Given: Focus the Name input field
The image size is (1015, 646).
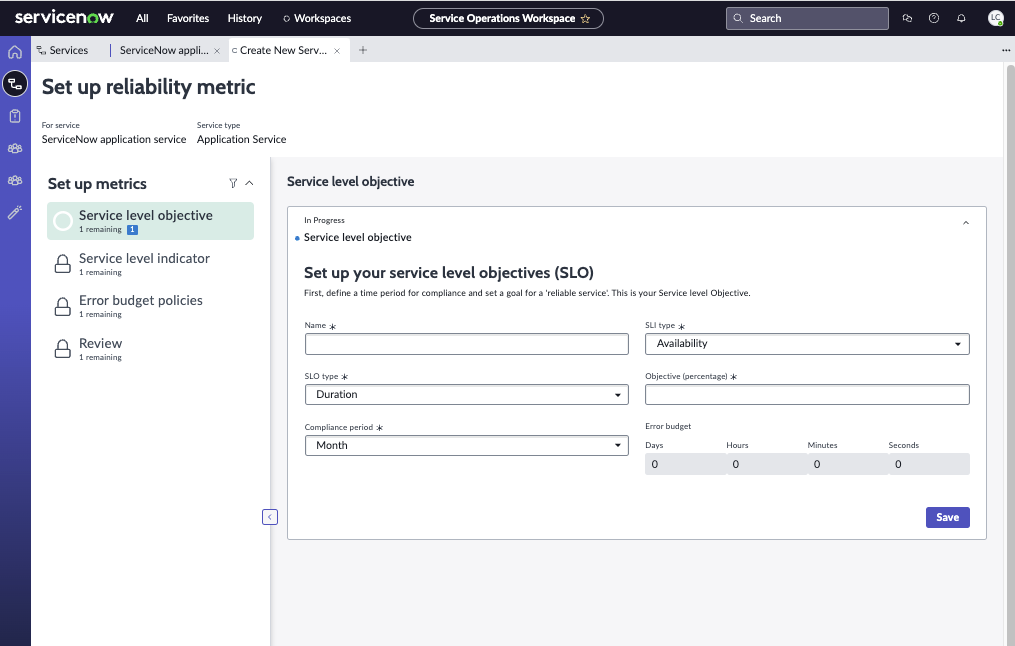Looking at the screenshot, I should pos(467,344).
